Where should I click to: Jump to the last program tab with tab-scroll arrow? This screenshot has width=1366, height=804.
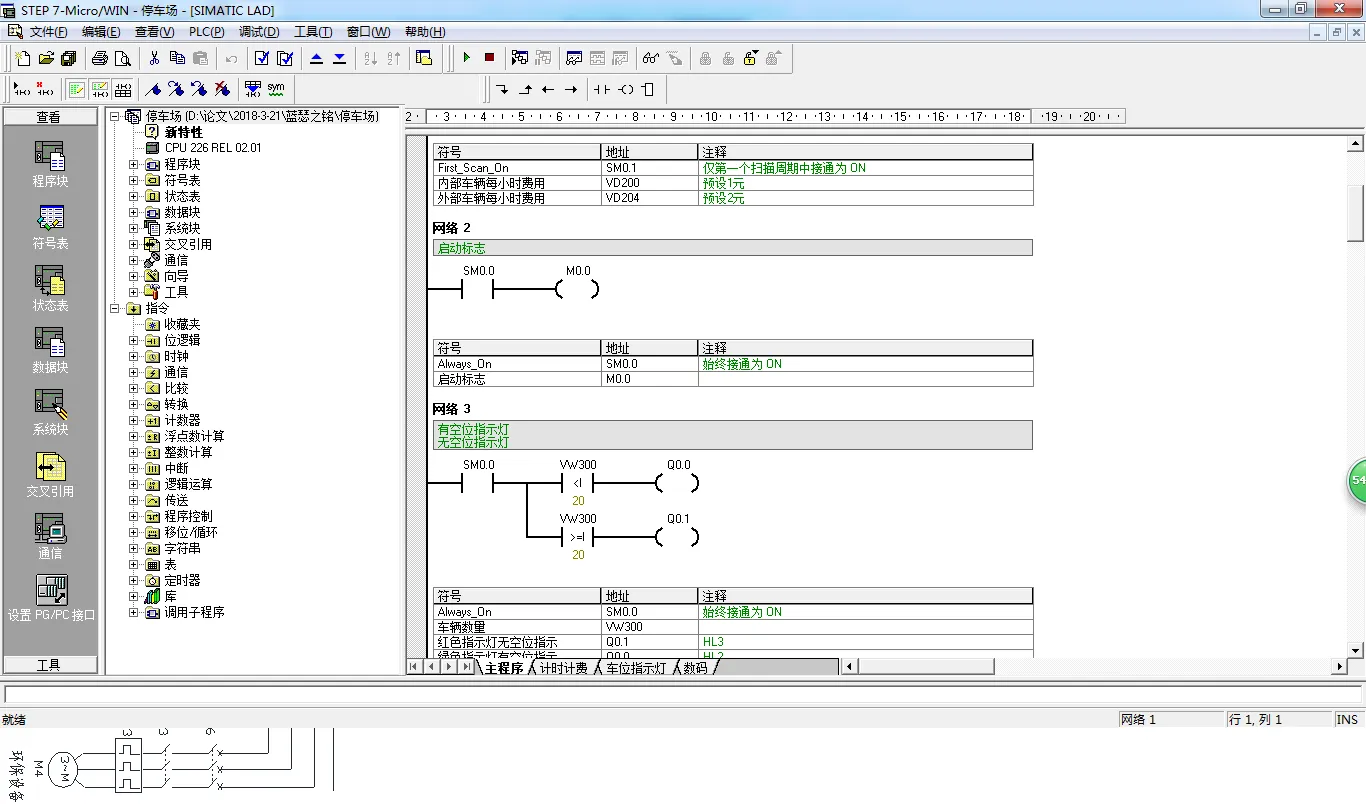(x=466, y=667)
